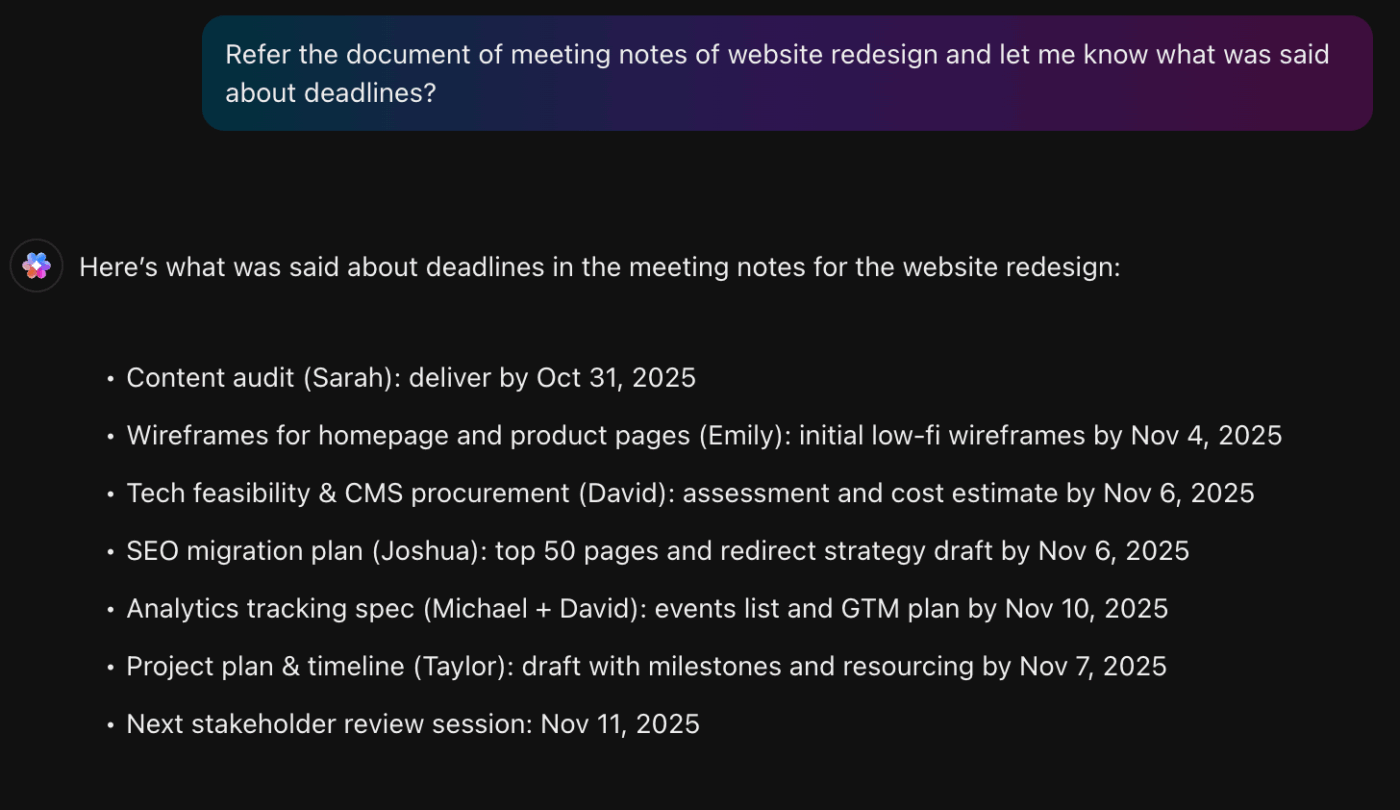
Task: Click the date "Nov 11, 2025"
Action: click(620, 724)
